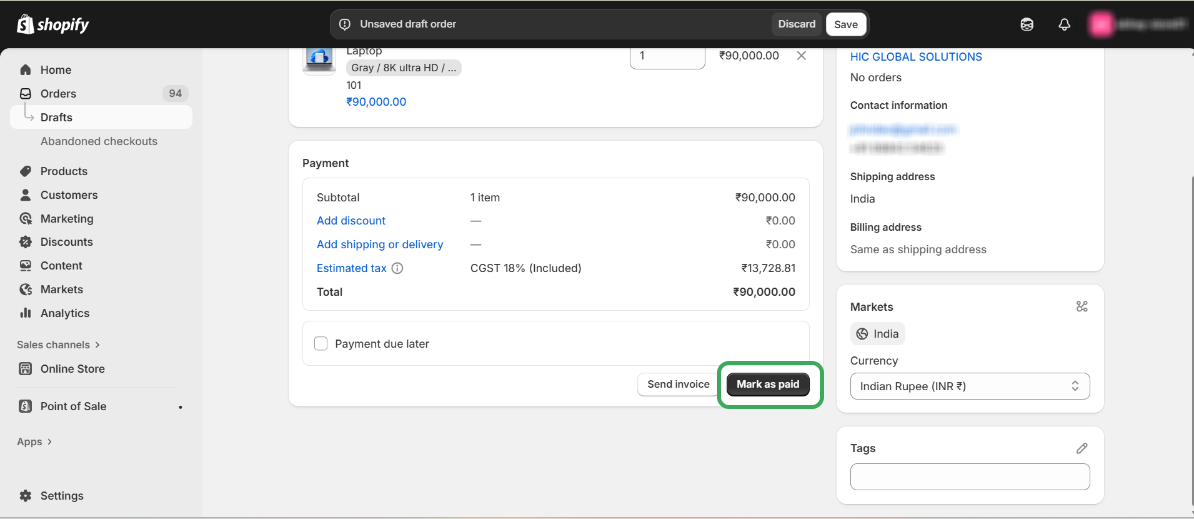Open the Indian Rupee currency dropdown
The width and height of the screenshot is (1194, 519).
[x=969, y=386]
